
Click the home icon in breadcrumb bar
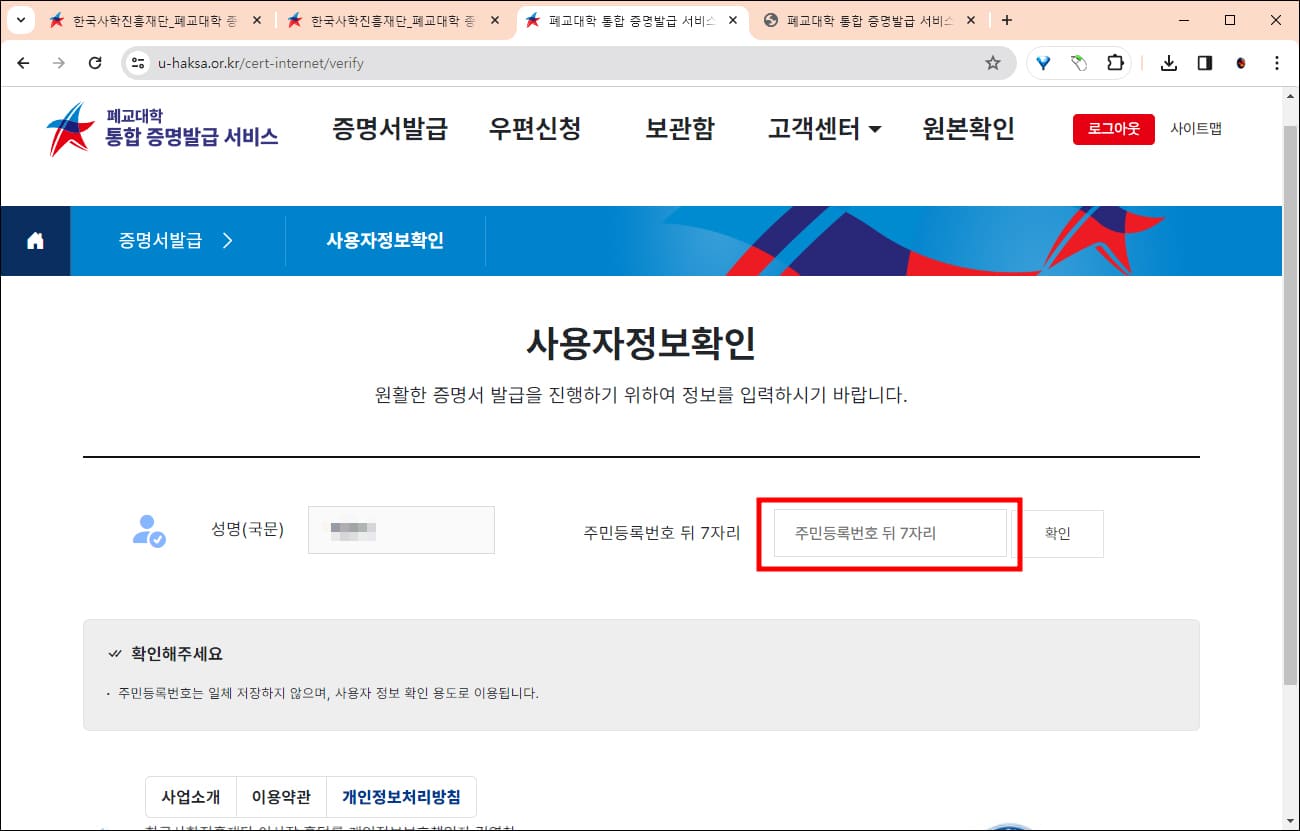pos(35,241)
